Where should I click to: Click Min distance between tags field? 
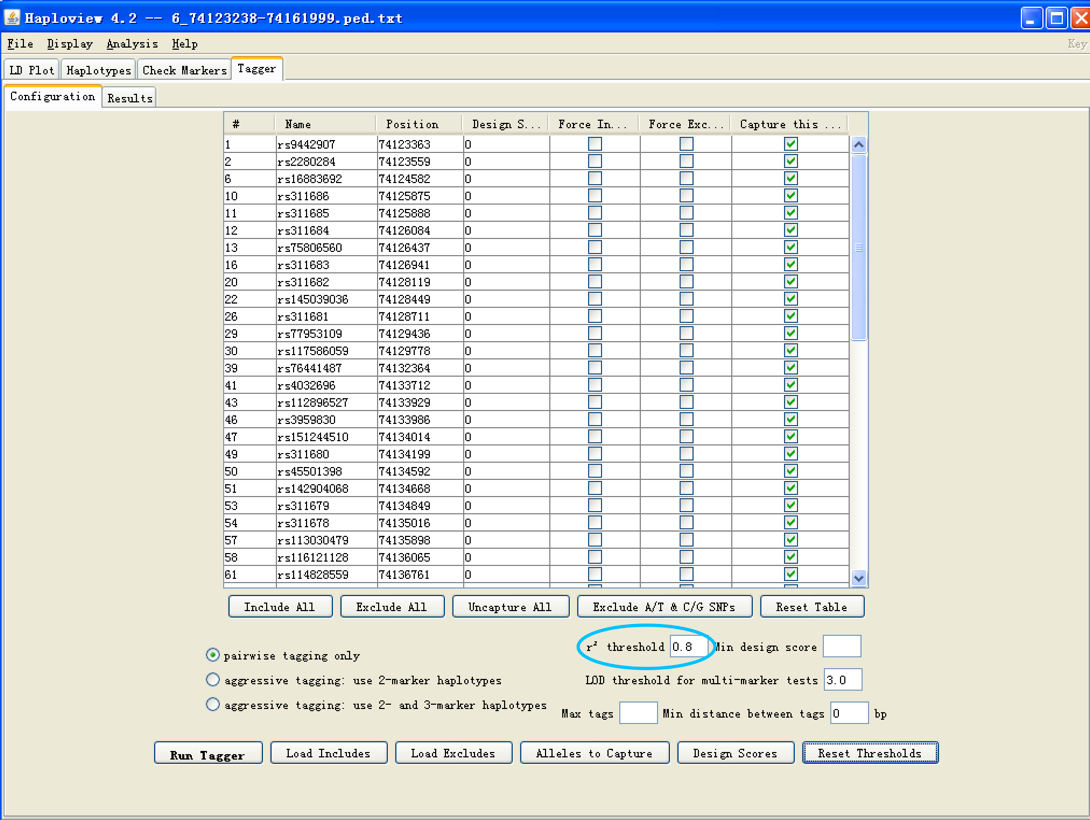(849, 713)
